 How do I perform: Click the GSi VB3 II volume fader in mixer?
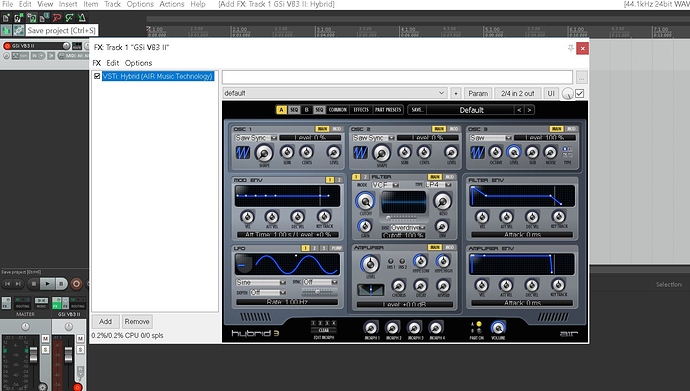point(69,354)
